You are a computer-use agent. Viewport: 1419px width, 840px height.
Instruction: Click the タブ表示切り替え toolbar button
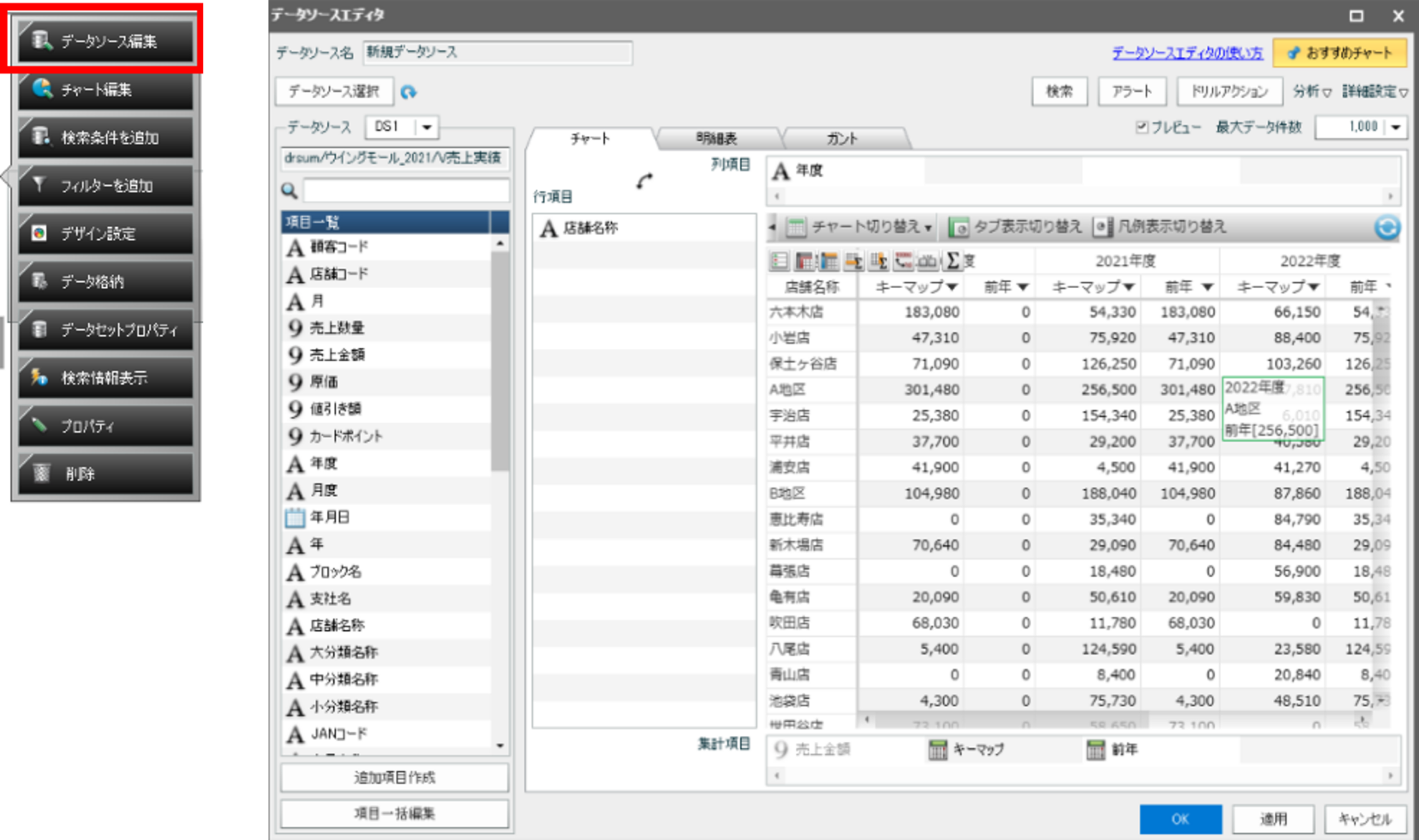pos(1015,227)
